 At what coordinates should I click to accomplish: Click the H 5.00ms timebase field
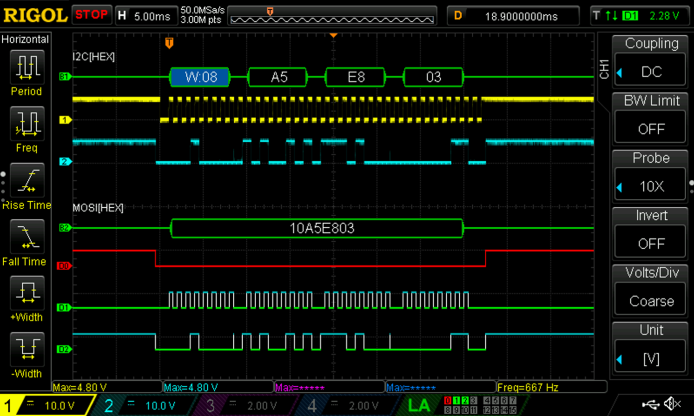(147, 16)
